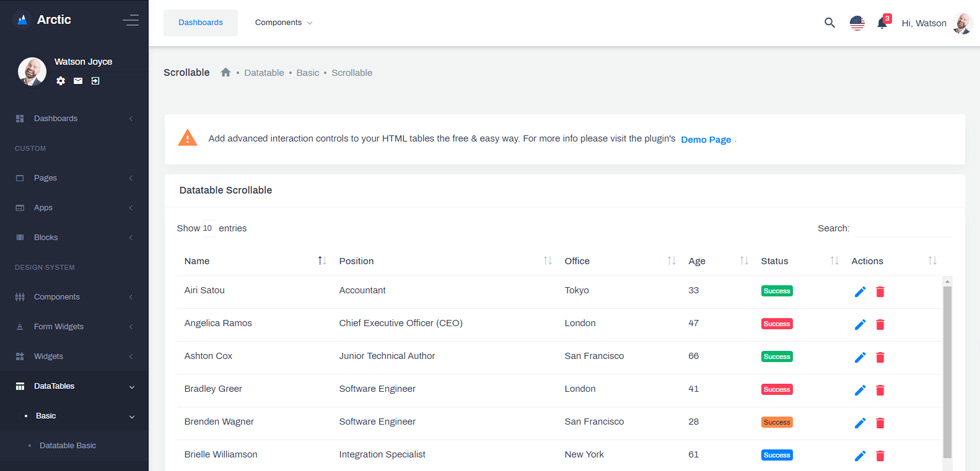Delete the Airi Satou row
Screen dimensions: 980x471
(x=880, y=292)
